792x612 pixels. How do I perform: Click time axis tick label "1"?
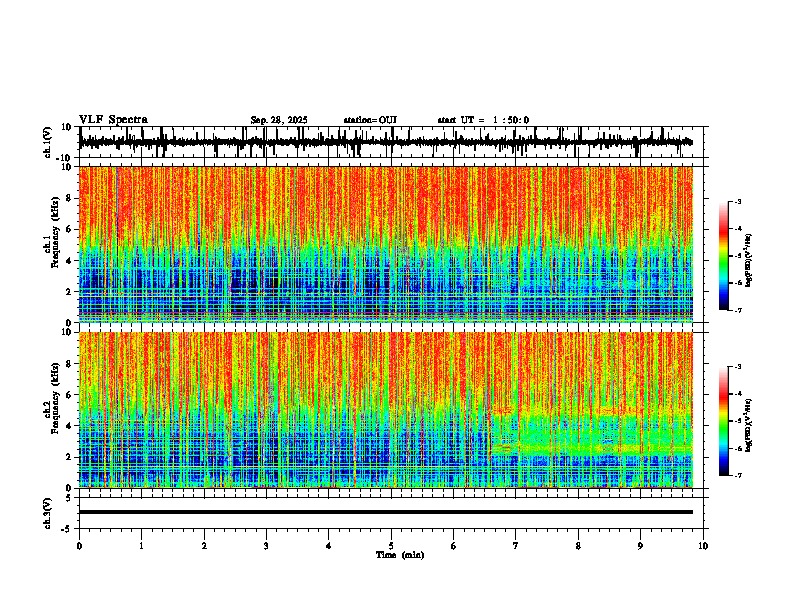coord(141,546)
